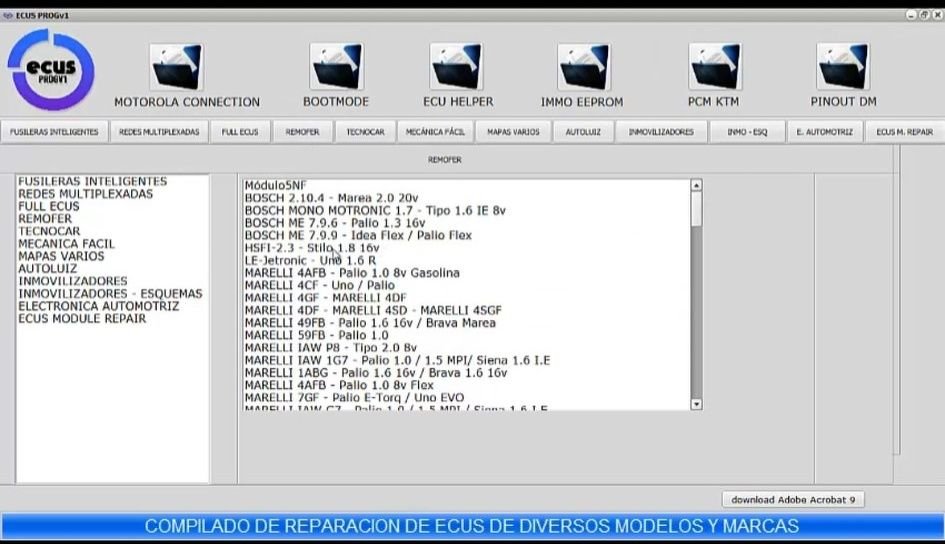
Task: Click the ECU HELPER folder icon
Action: (457, 67)
